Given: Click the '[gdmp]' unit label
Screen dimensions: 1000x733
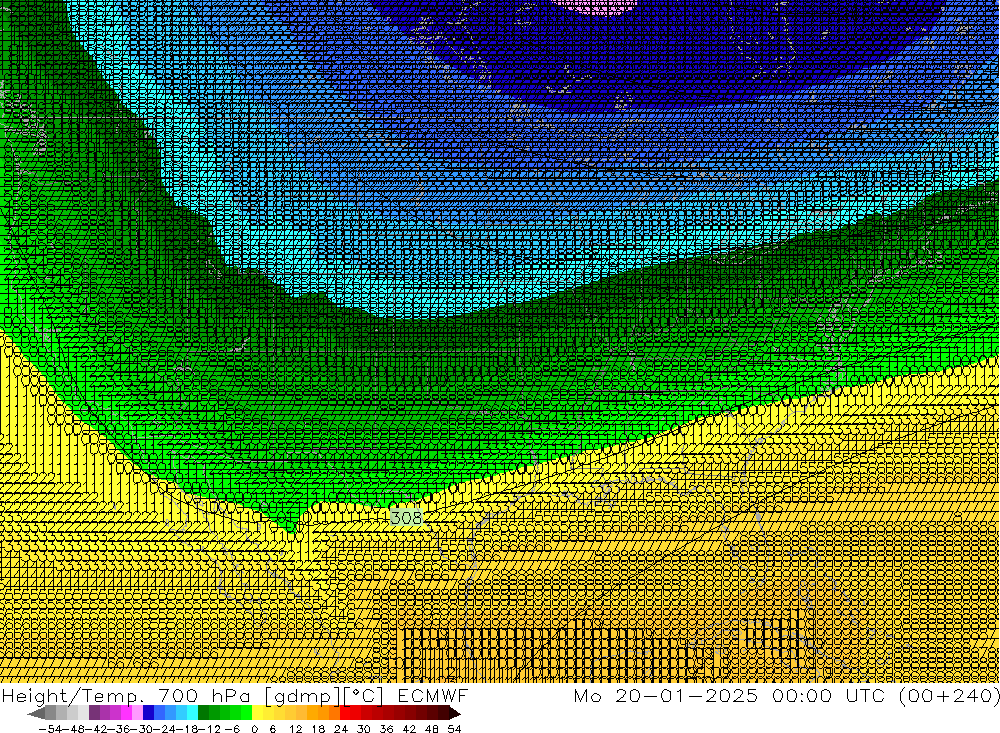Looking at the screenshot, I should pyautogui.click(x=302, y=696).
